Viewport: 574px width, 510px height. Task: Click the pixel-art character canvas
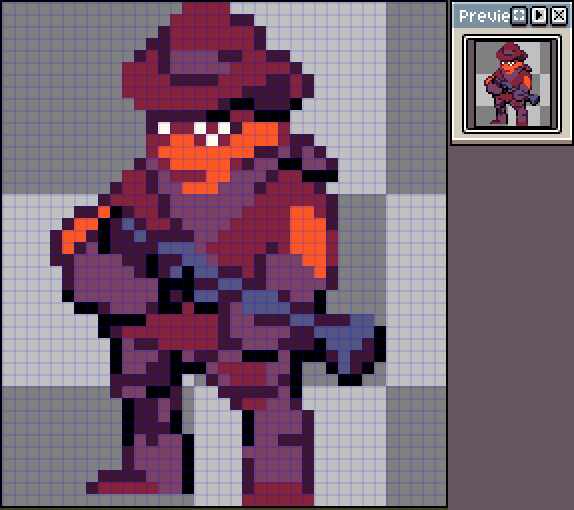[224, 254]
